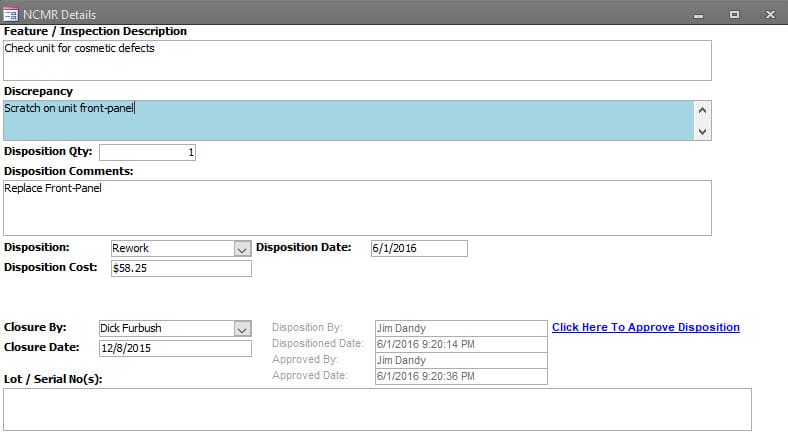Screen dimensions: 788x441
Task: Close the NCMR Details window
Action: 770,15
